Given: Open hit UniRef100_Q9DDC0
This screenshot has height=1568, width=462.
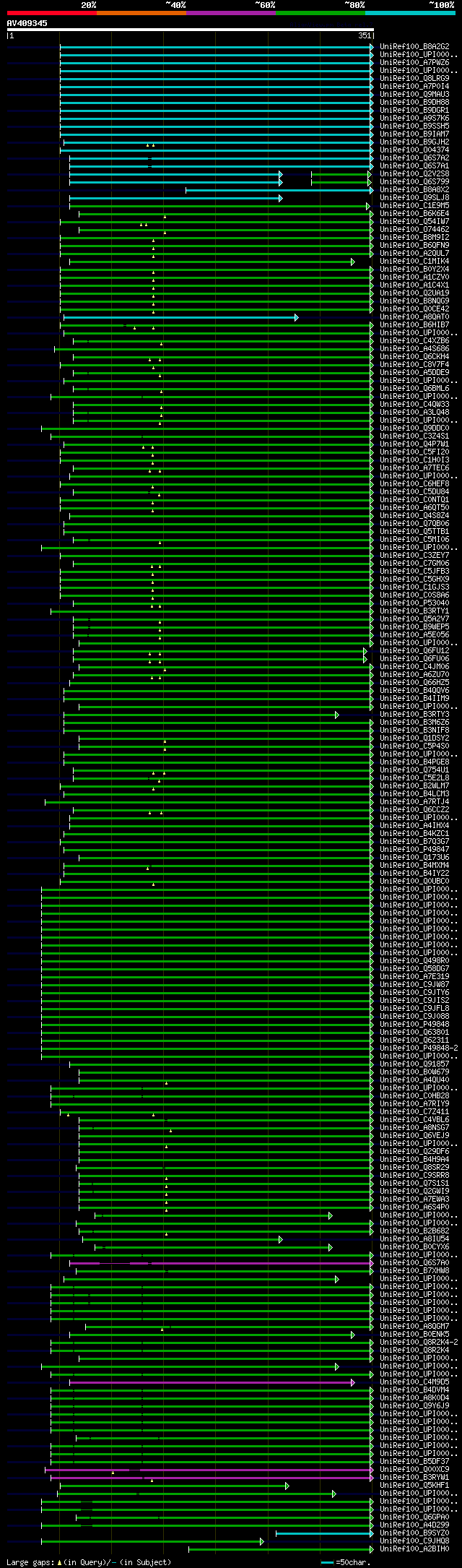Looking at the screenshot, I should pyautogui.click(x=414, y=428).
